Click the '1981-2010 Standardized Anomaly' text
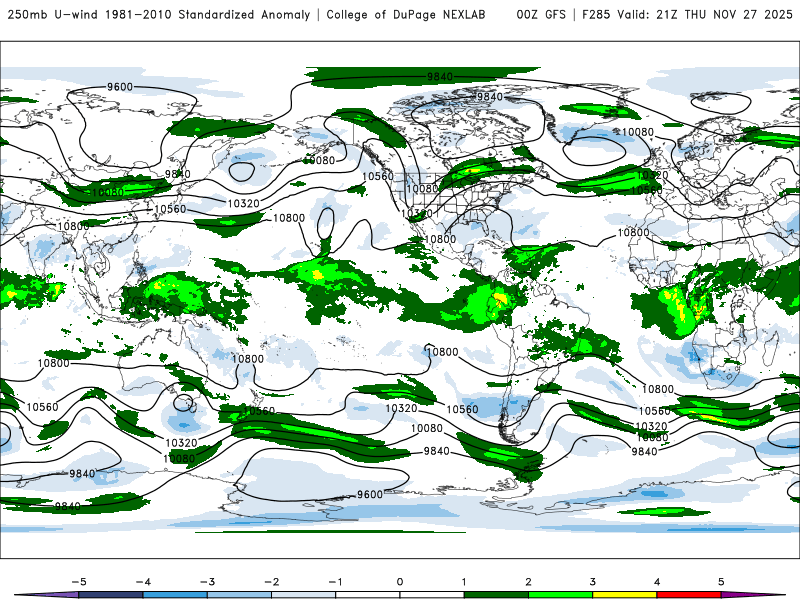Screen dimensions: 800x600 pyautogui.click(x=208, y=14)
